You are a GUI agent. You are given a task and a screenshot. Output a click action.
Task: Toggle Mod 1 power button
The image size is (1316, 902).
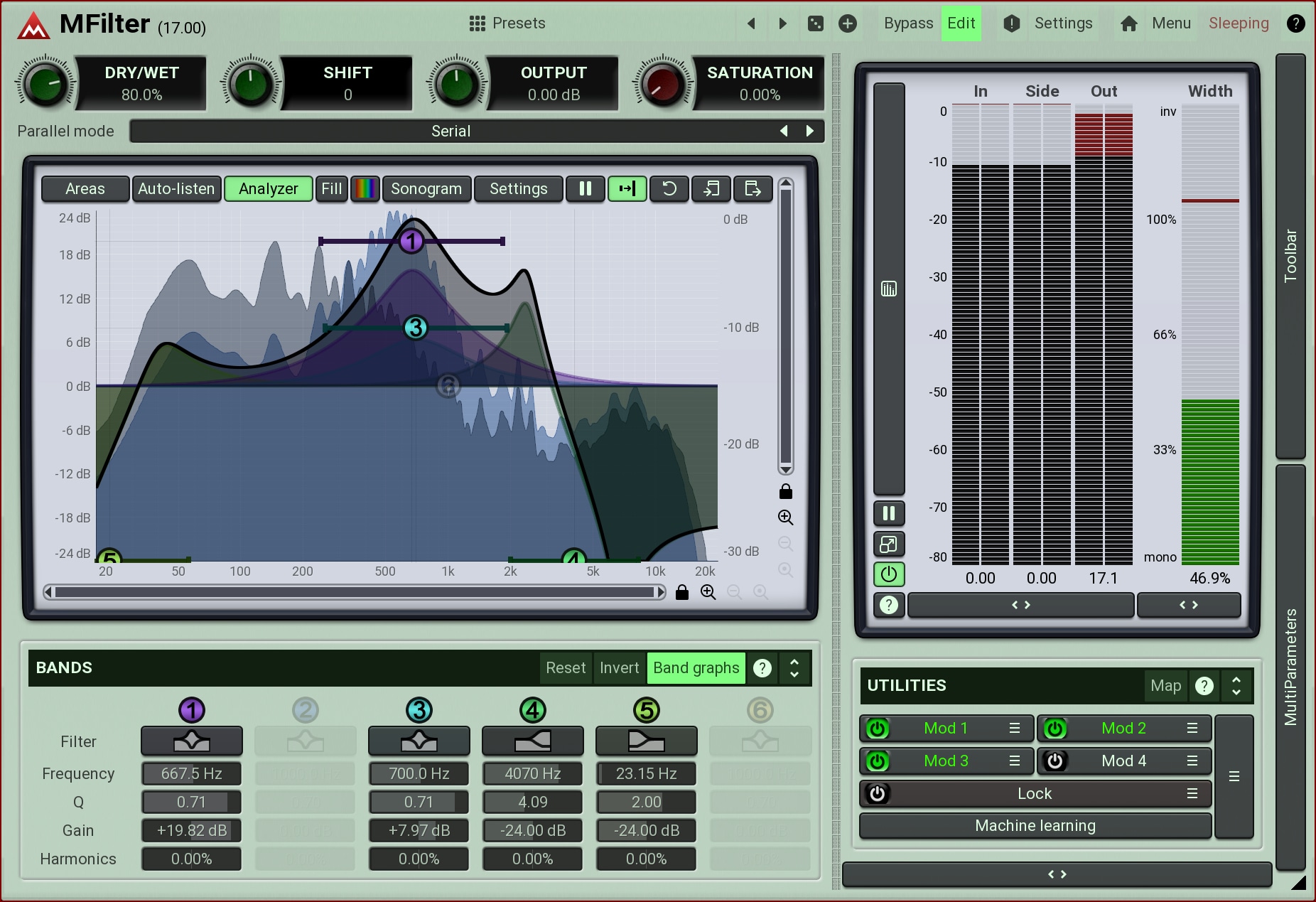point(878,729)
